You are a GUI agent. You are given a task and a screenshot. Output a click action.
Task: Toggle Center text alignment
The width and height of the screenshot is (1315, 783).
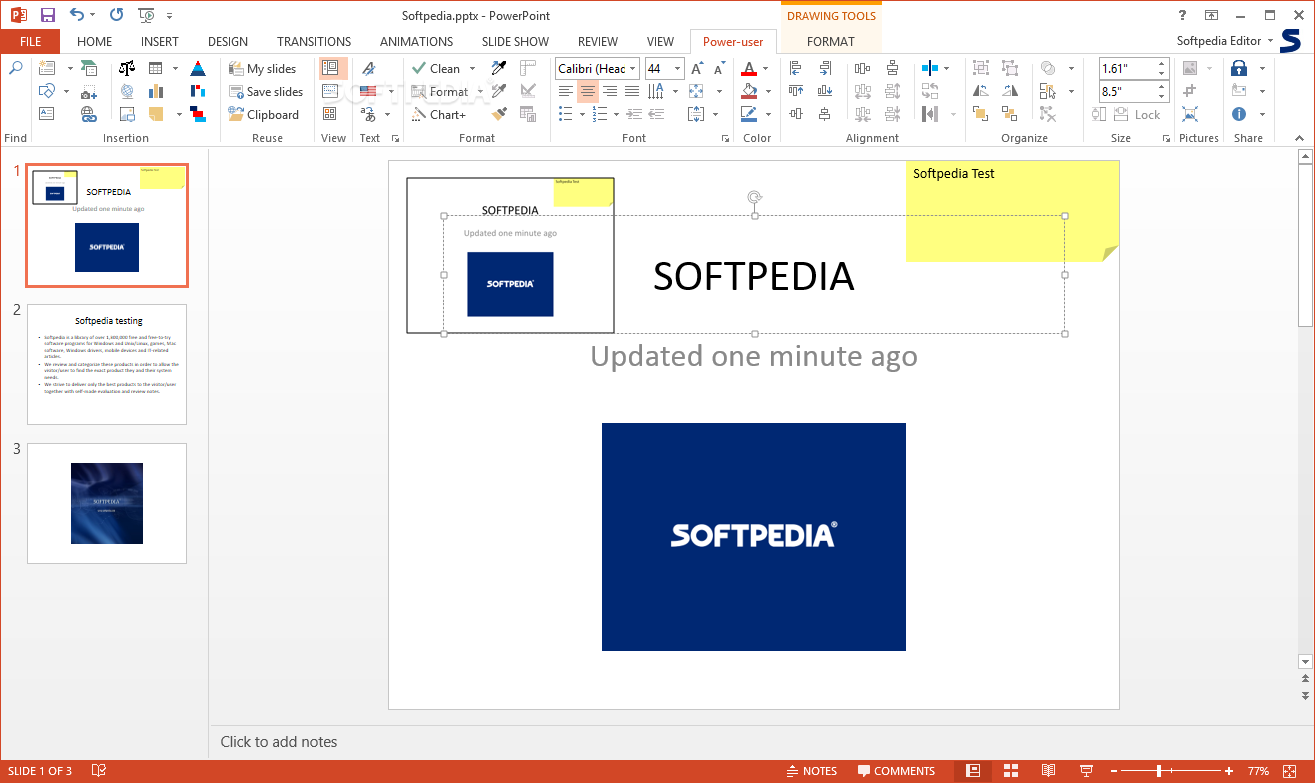click(587, 91)
